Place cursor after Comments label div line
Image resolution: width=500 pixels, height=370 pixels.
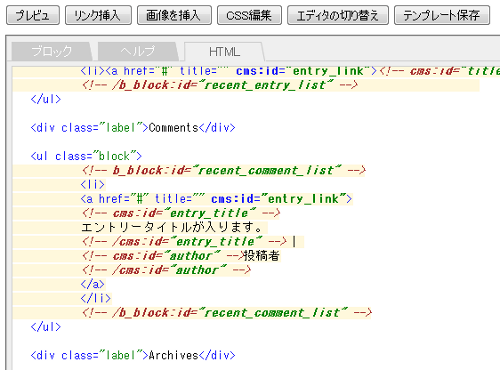(236, 128)
